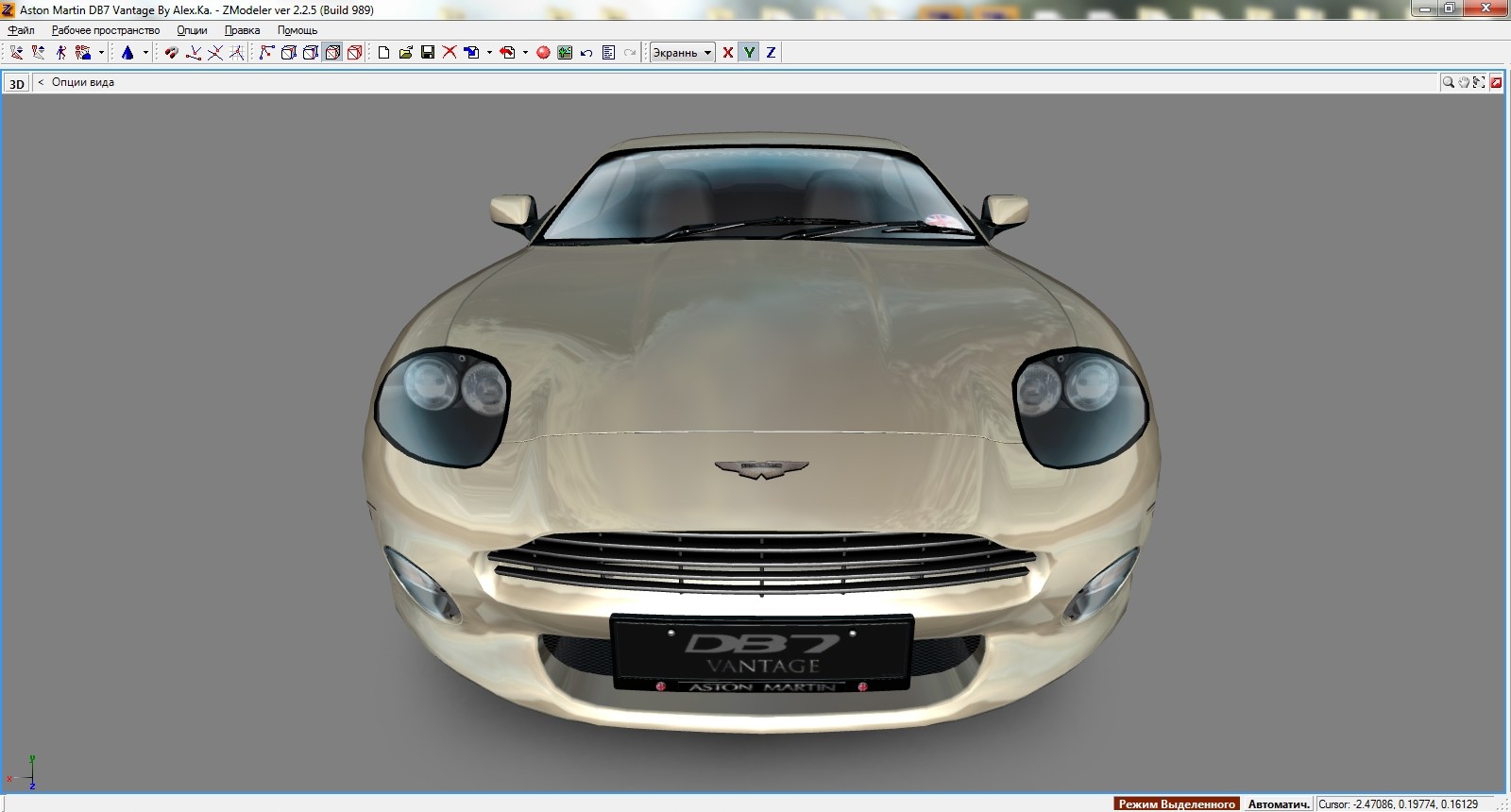Click the red sphere materials icon
Viewport: 1511px width, 812px height.
coord(543,53)
